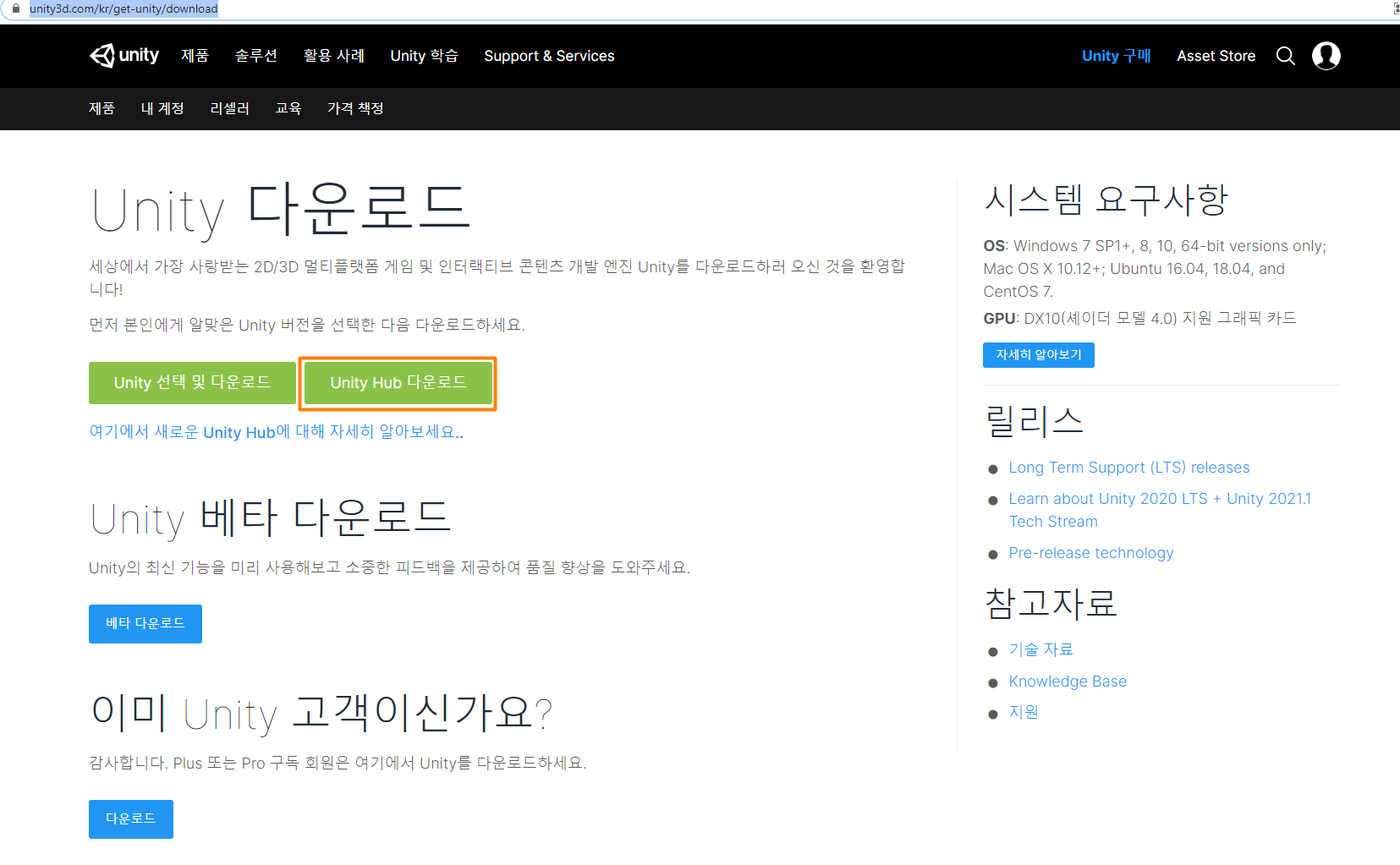
Task: Click the 시스템 요구사항 heading
Action: (1105, 200)
